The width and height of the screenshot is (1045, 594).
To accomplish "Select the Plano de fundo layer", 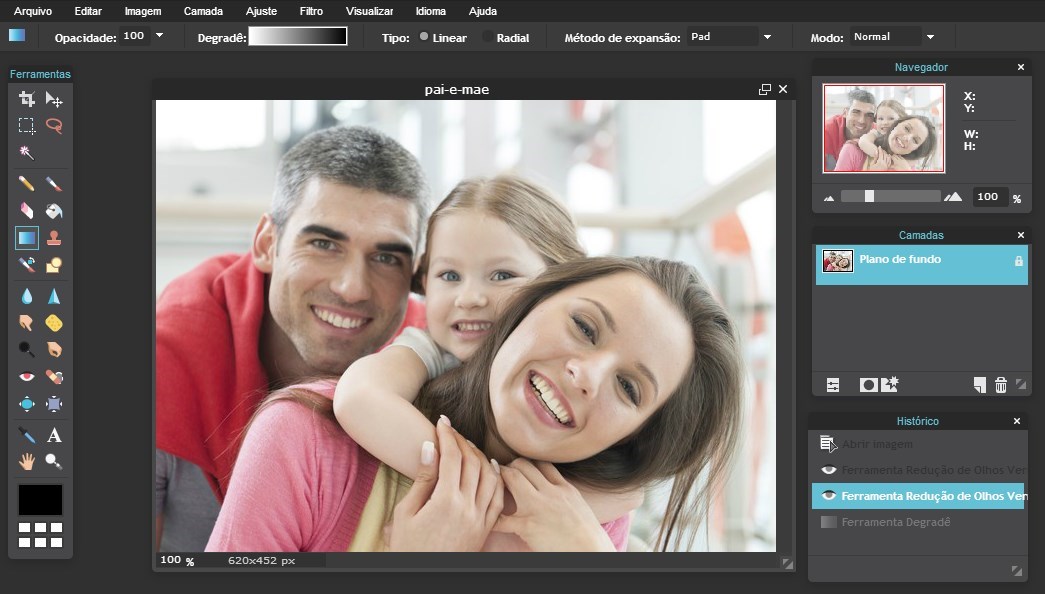I will 922,265.
